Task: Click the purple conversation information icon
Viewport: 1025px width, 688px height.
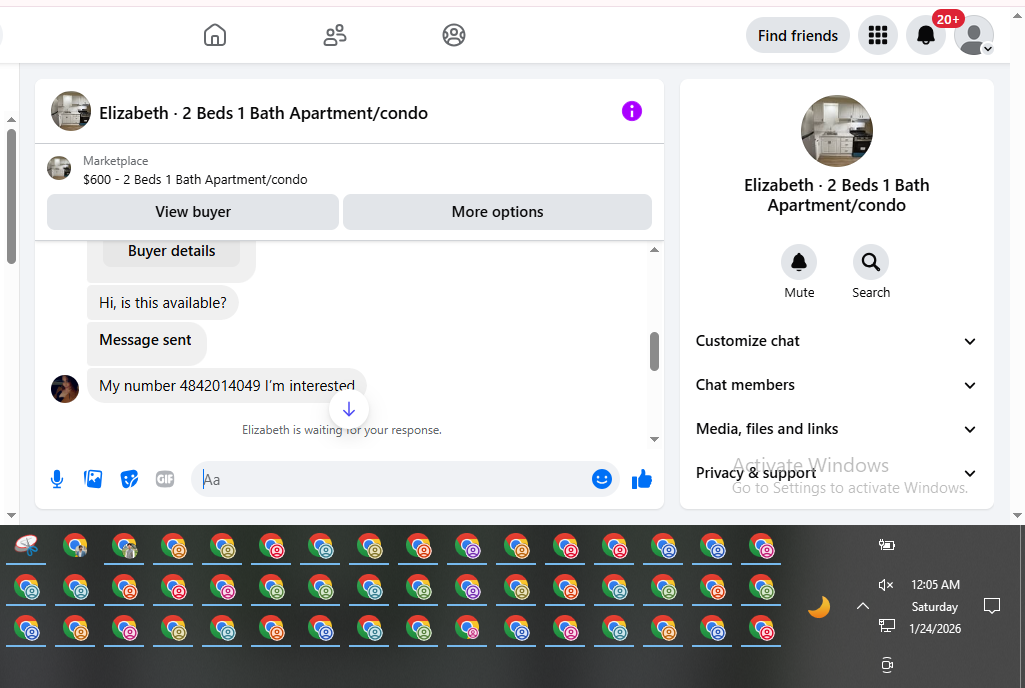Action: 631,111
